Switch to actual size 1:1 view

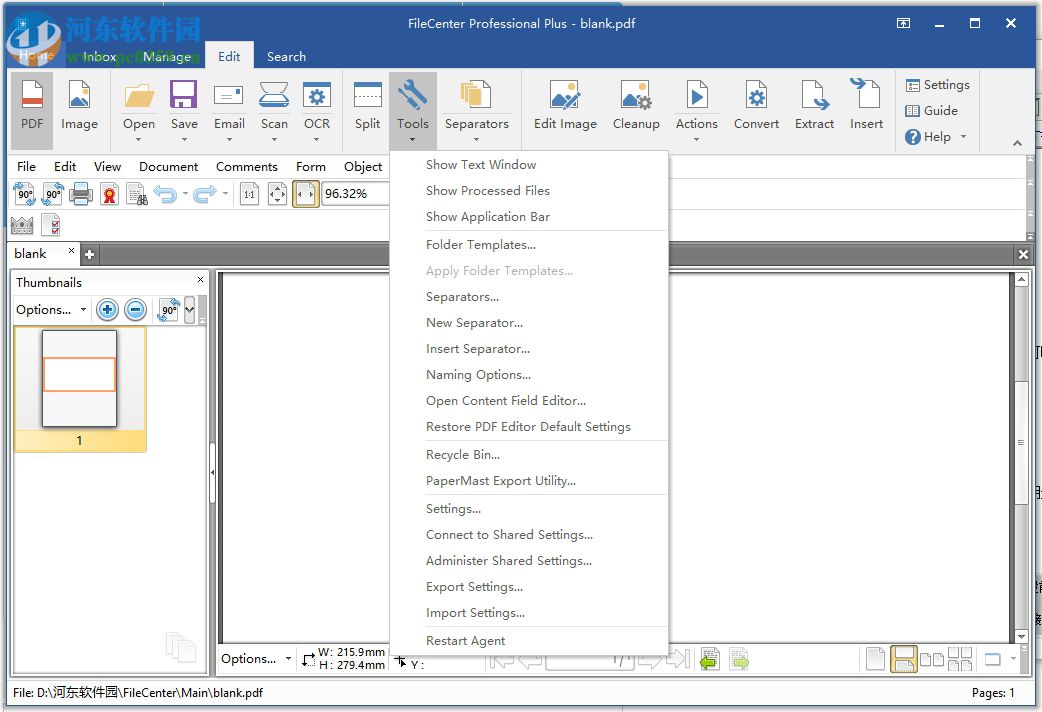coord(250,194)
